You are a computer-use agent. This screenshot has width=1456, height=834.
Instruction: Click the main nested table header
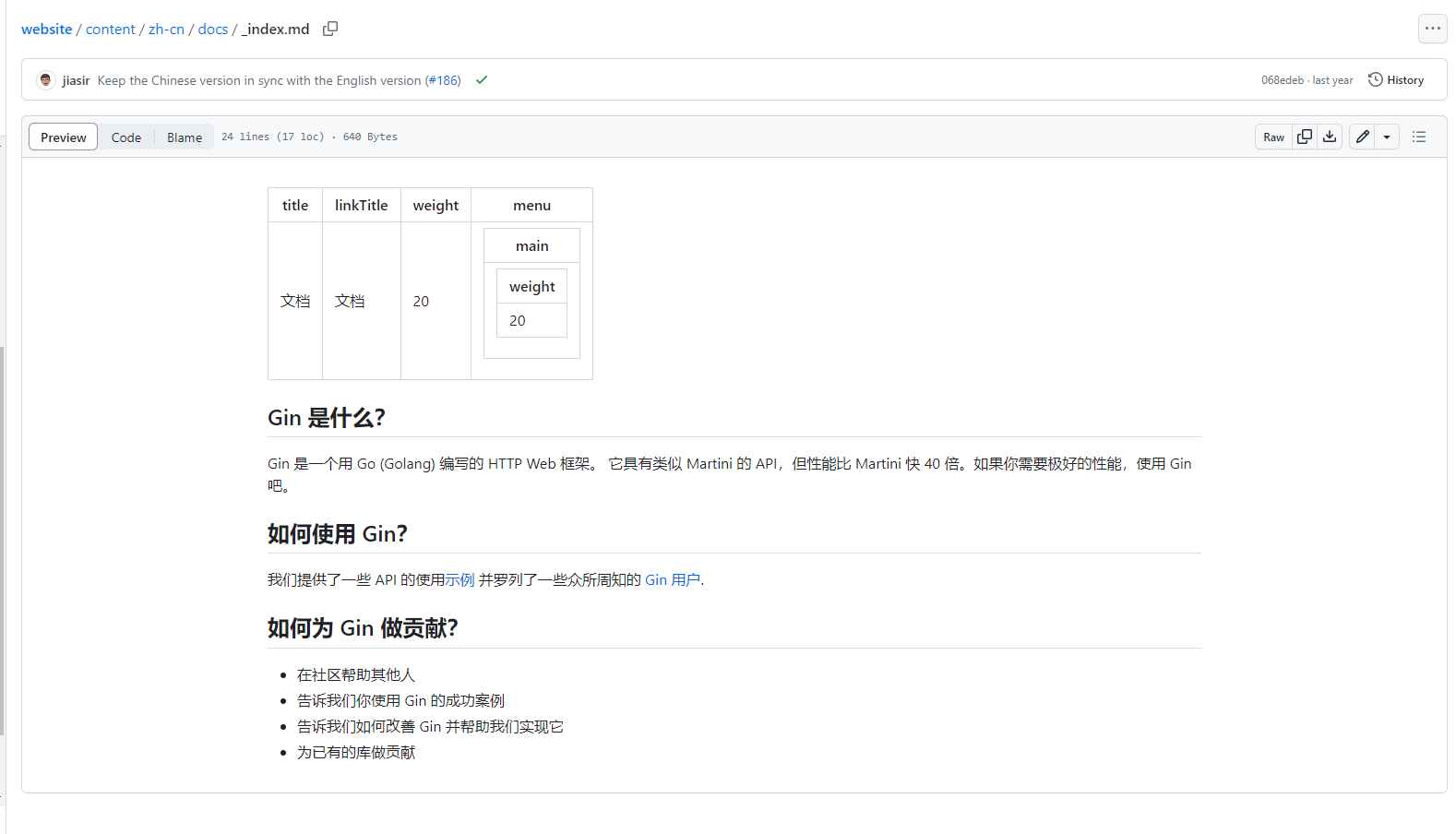point(532,245)
